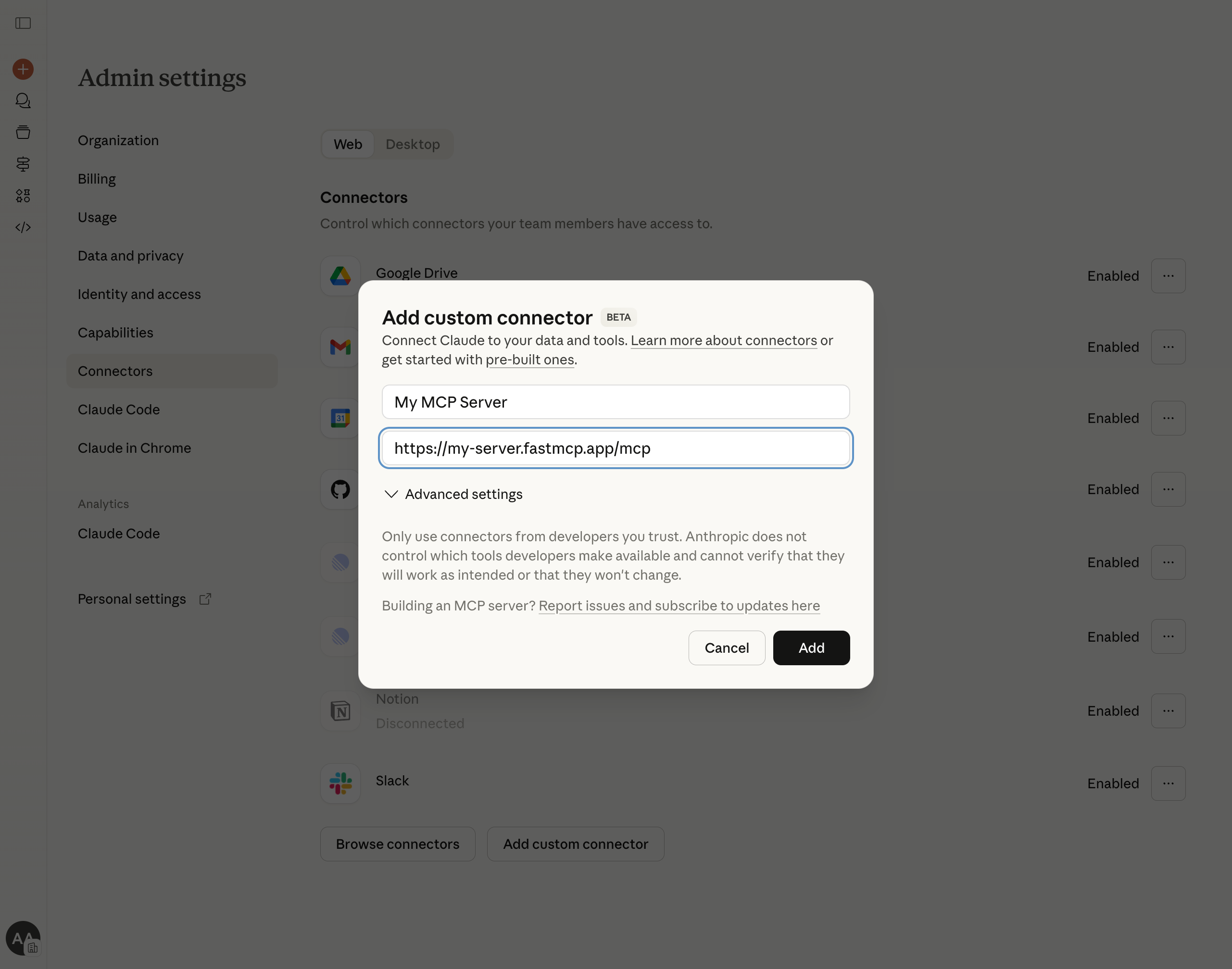
Task: Select Connectors in settings sidebar
Action: [x=172, y=371]
